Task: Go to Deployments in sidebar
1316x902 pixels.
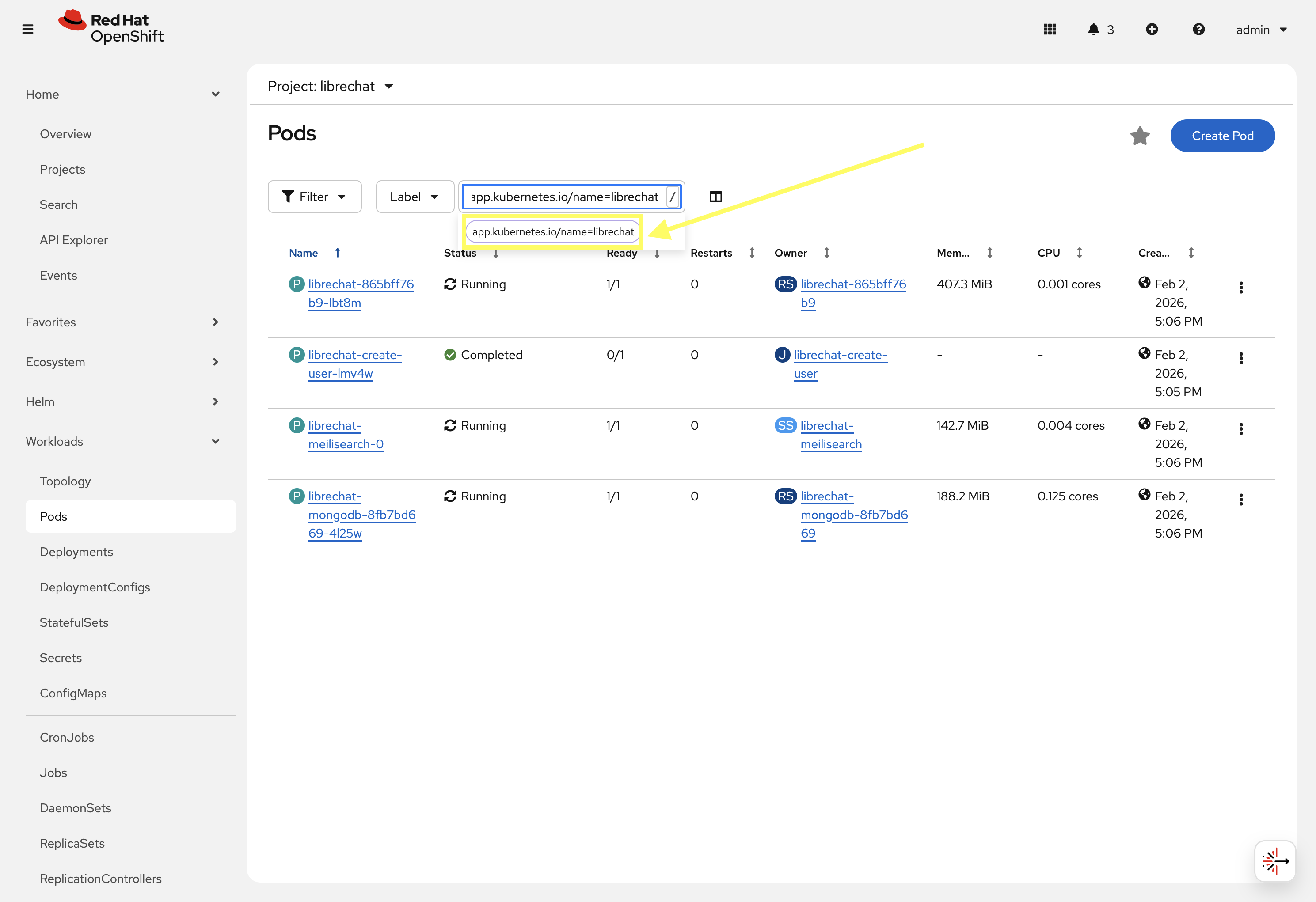Action: pyautogui.click(x=76, y=552)
